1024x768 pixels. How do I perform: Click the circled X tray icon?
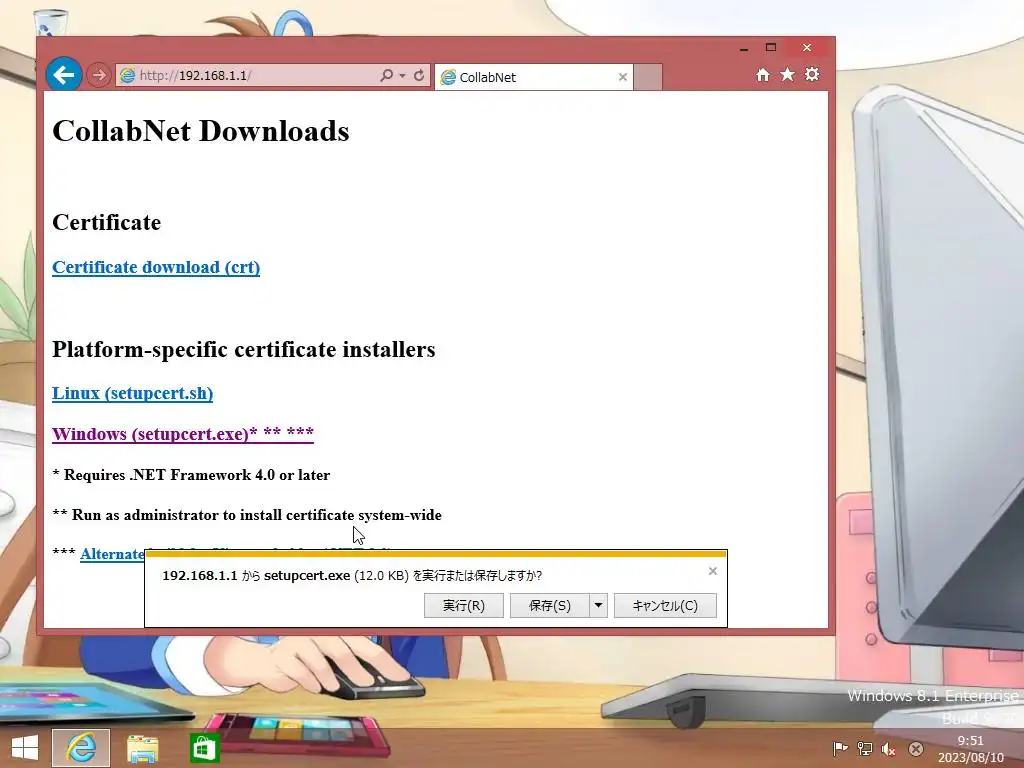(x=916, y=748)
